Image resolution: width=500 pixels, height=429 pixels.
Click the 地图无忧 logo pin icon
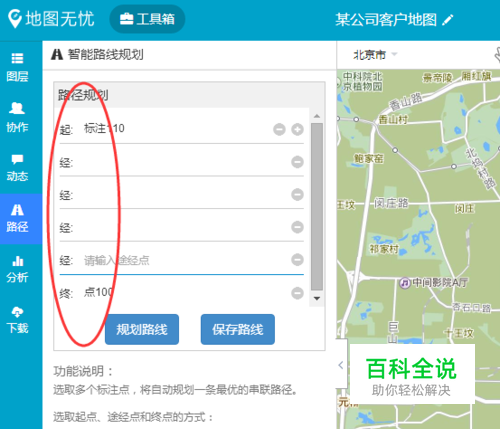(x=15, y=19)
